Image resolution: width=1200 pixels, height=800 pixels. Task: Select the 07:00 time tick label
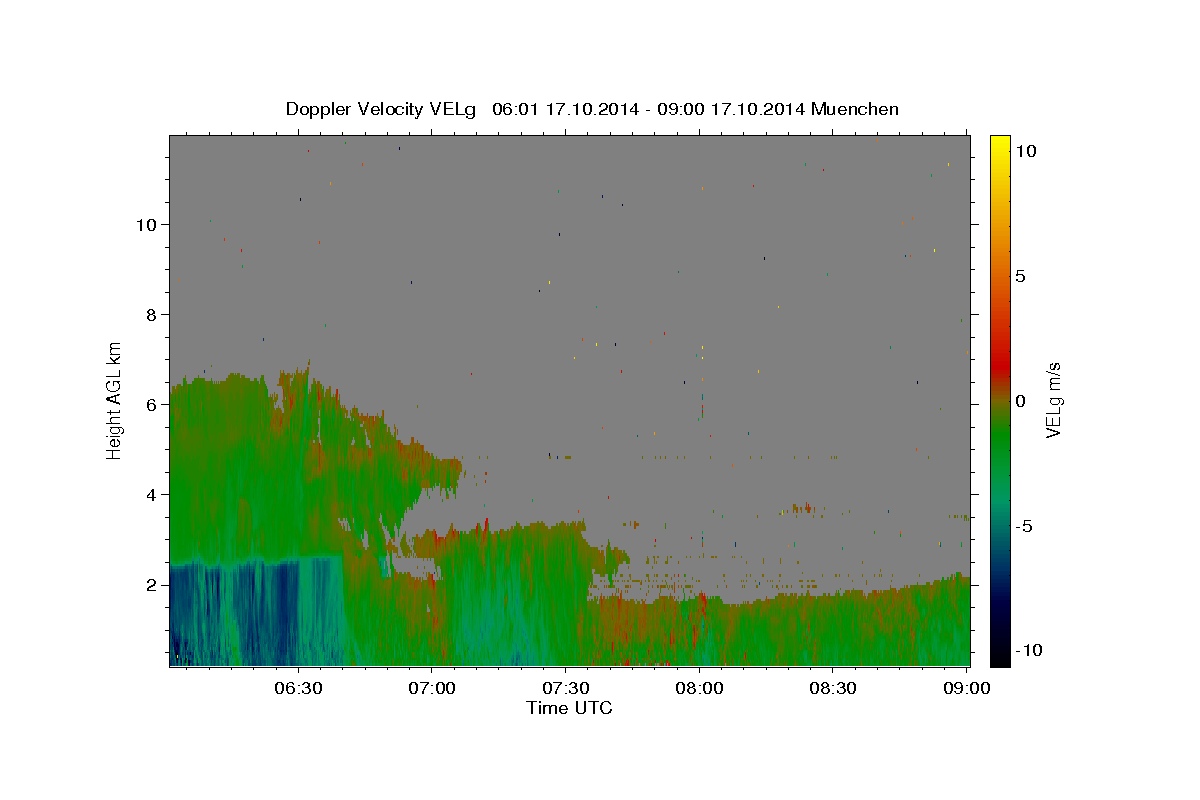(432, 688)
